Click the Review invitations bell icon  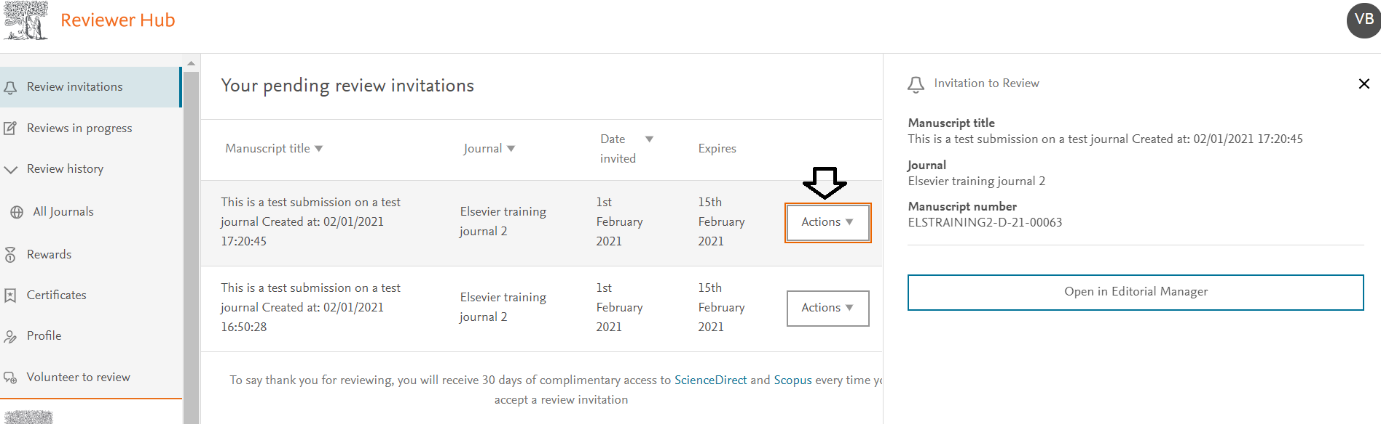(11, 88)
